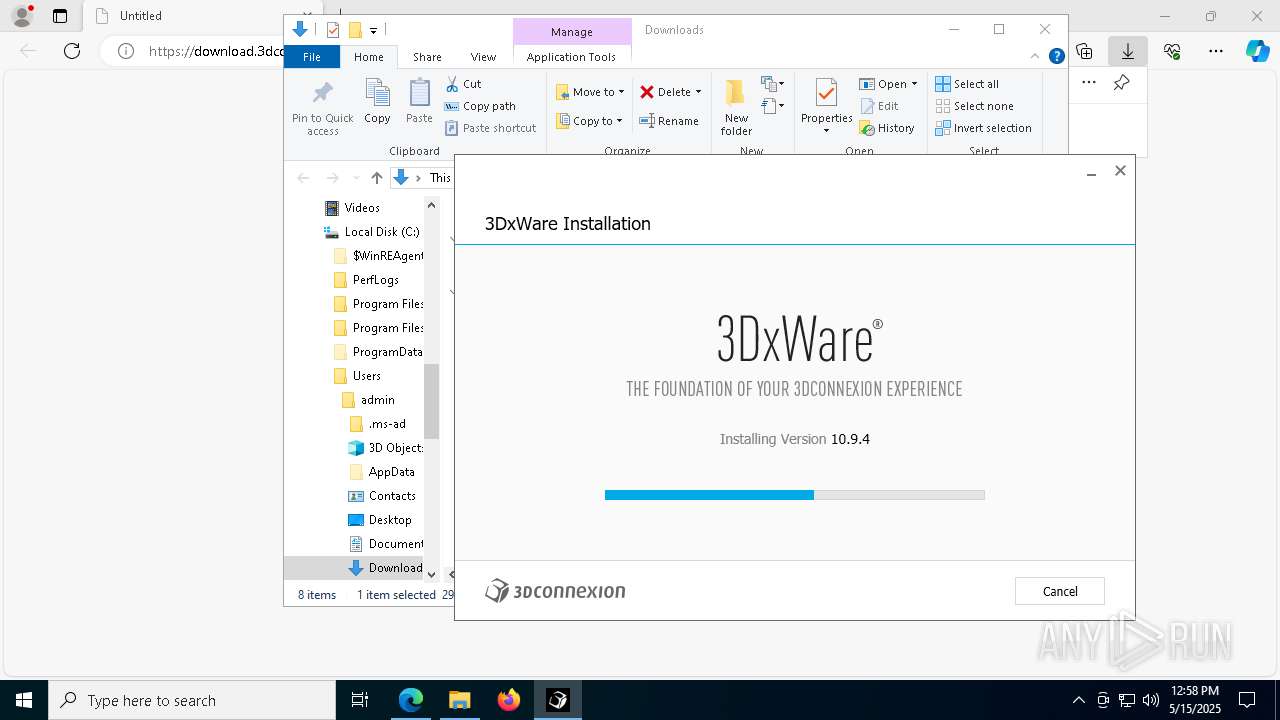1280x720 pixels.
Task: Click Paste shortcut in ribbon
Action: [490, 128]
